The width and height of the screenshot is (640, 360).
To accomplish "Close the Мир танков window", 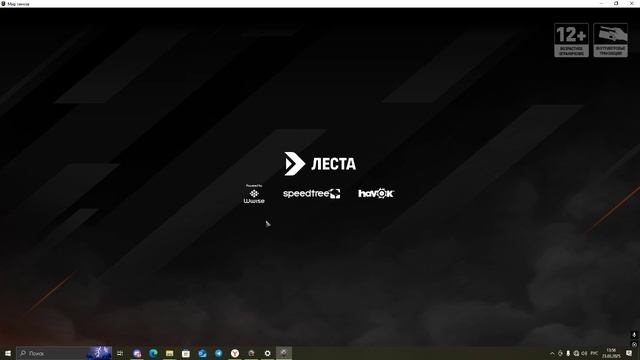I will [x=631, y=4].
